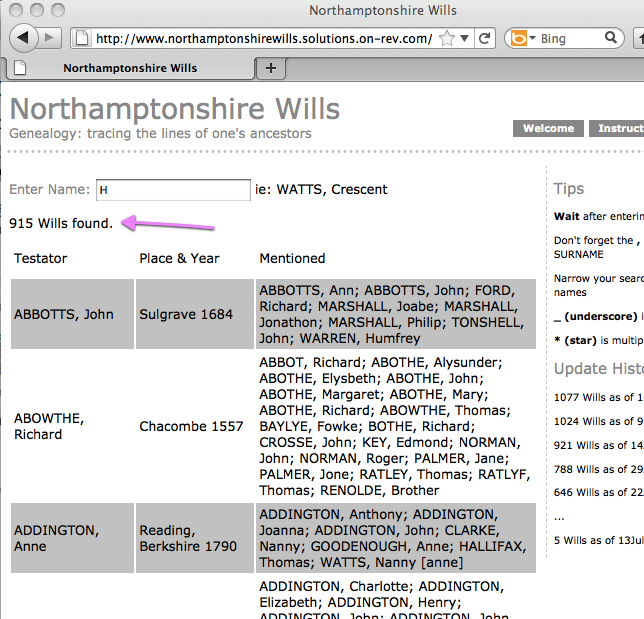Open a new tab with plus button
This screenshot has width=644, height=619.
pos(271,68)
